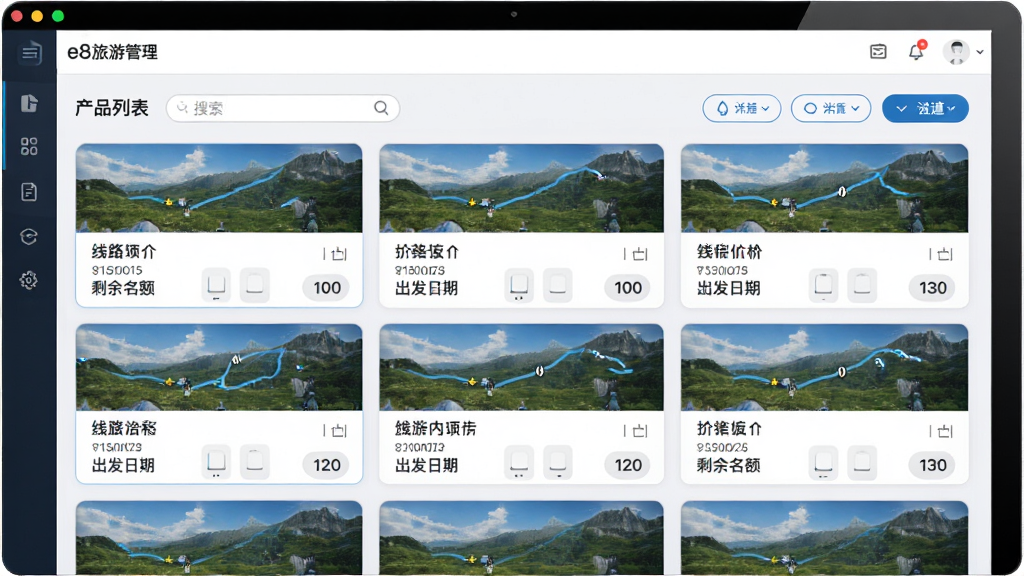
Task: Click share icon on 出发日期 100 card
Action: pyautogui.click(x=640, y=254)
